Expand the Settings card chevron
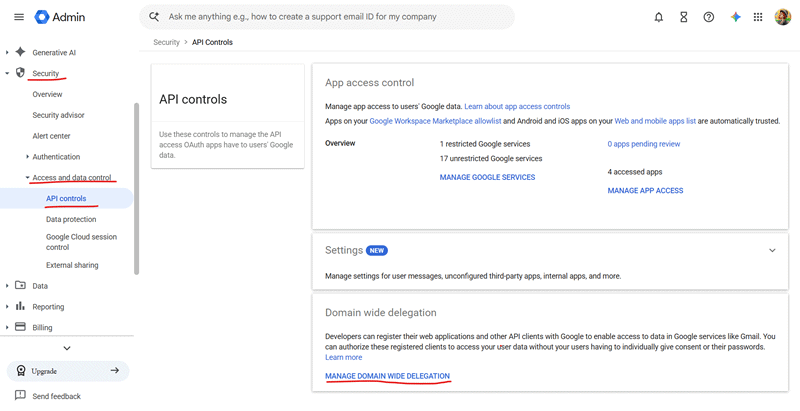Viewport: 800px width, 411px height. click(x=772, y=250)
